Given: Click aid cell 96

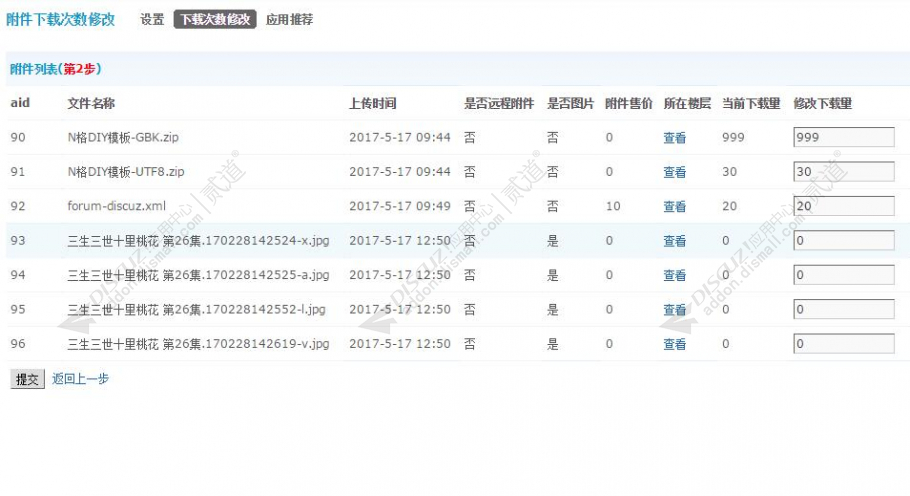Looking at the screenshot, I should [18, 344].
